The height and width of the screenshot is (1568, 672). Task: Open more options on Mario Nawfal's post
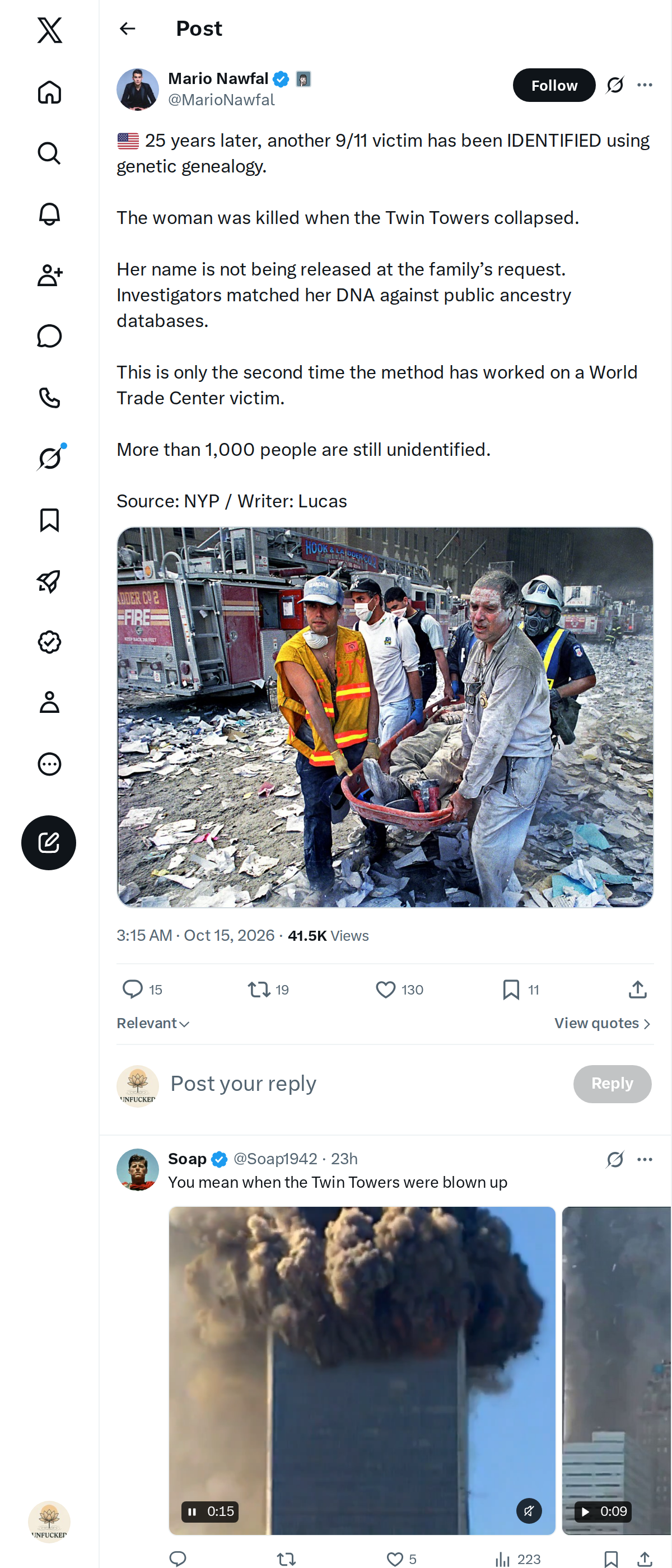(645, 85)
